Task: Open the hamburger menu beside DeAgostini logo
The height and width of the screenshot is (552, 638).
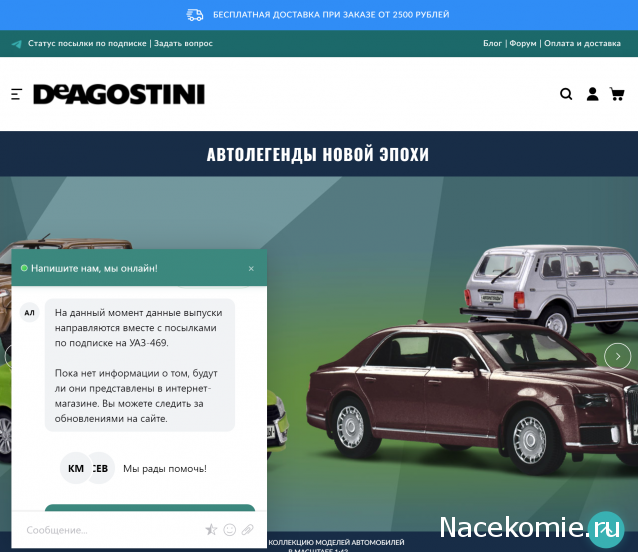Action: point(16,94)
